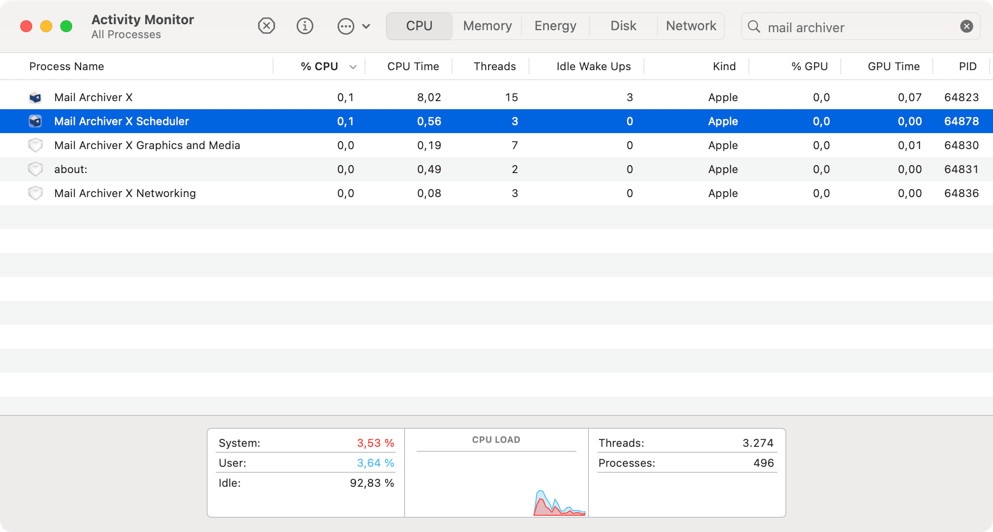This screenshot has width=993, height=532.
Task: Clear the search field with the X icon
Action: click(x=966, y=27)
